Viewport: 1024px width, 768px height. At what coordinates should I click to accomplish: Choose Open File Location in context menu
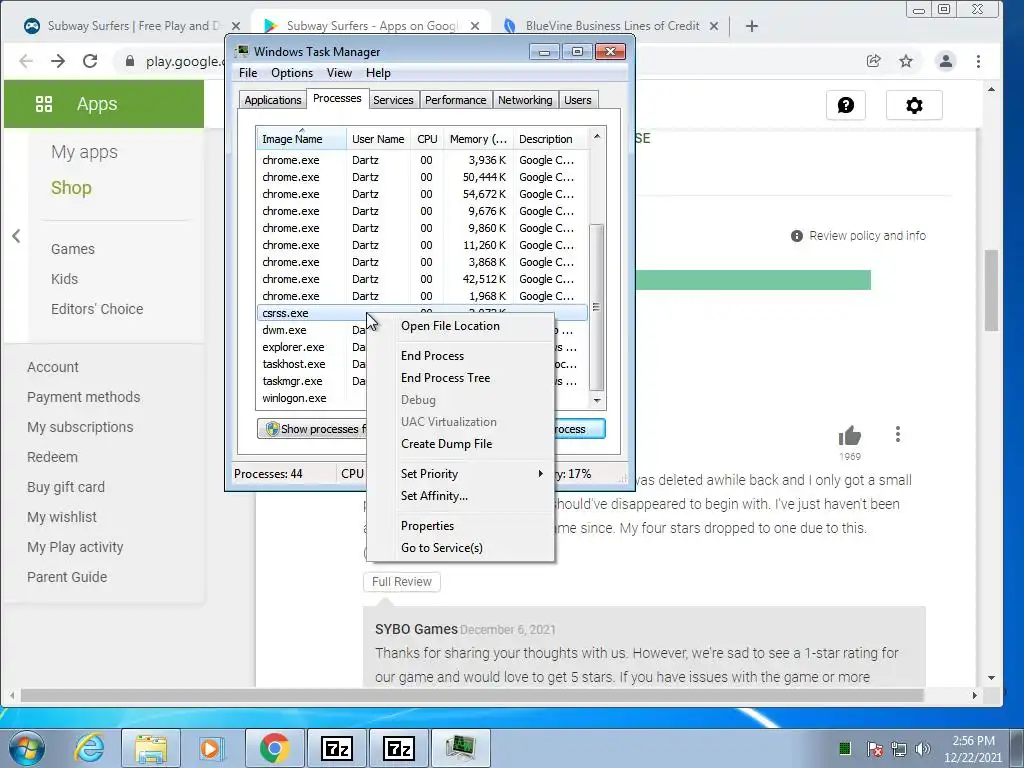[460, 326]
